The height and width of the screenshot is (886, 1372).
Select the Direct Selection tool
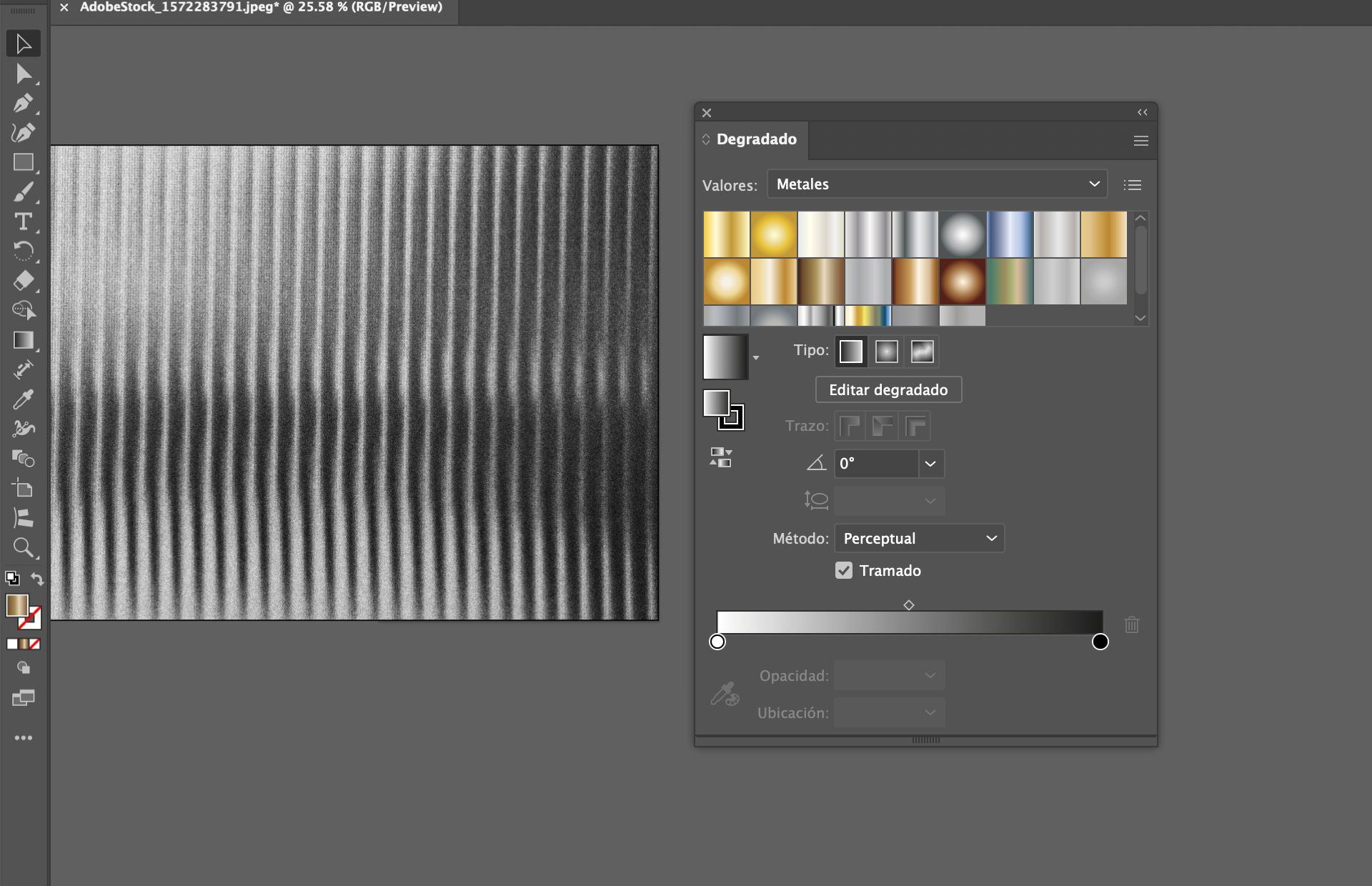point(24,74)
